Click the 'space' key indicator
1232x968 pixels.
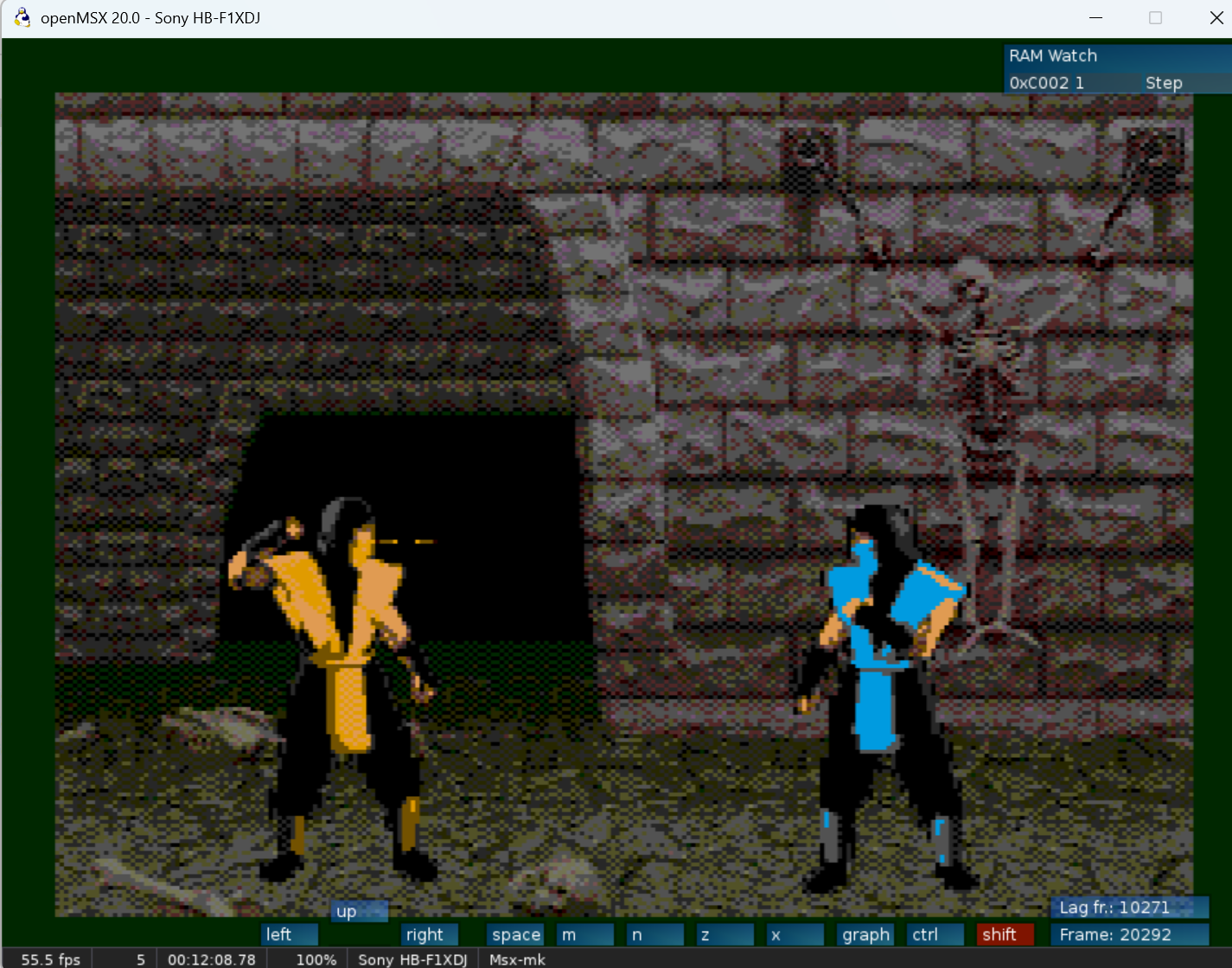click(x=516, y=934)
